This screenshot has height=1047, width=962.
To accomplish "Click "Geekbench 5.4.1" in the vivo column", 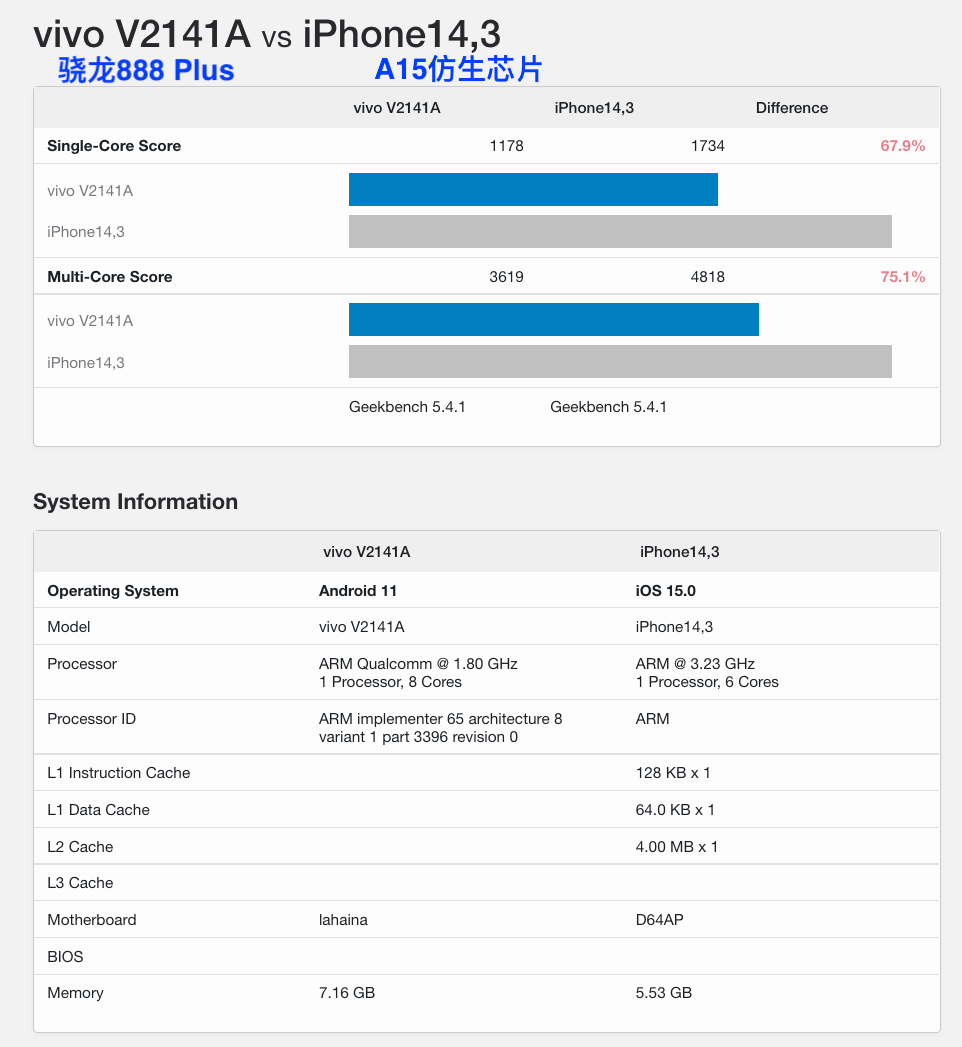I will (x=407, y=407).
